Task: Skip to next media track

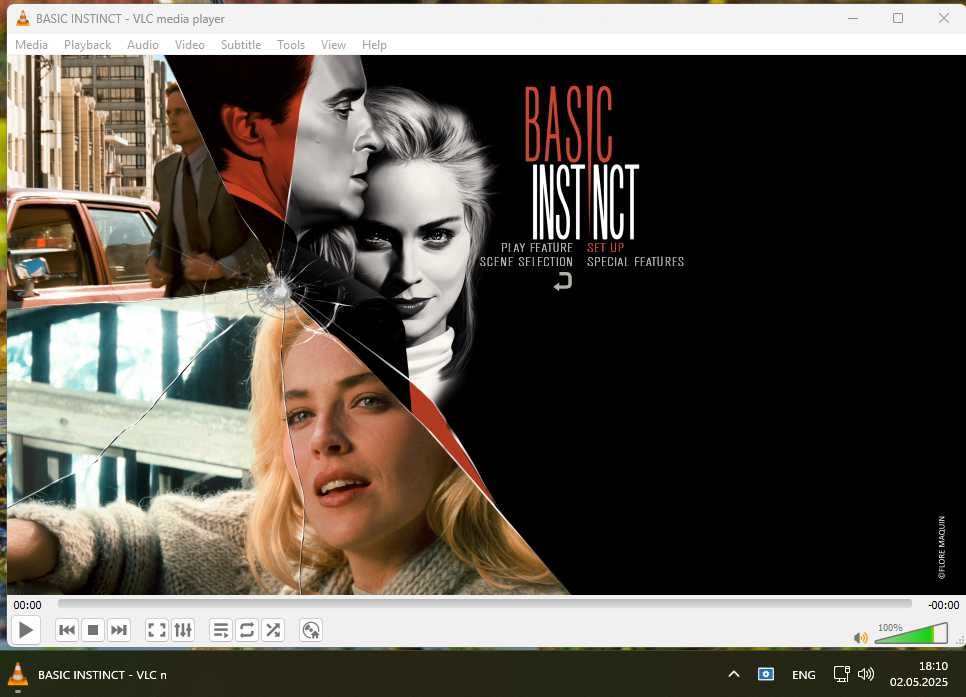Action: (119, 630)
